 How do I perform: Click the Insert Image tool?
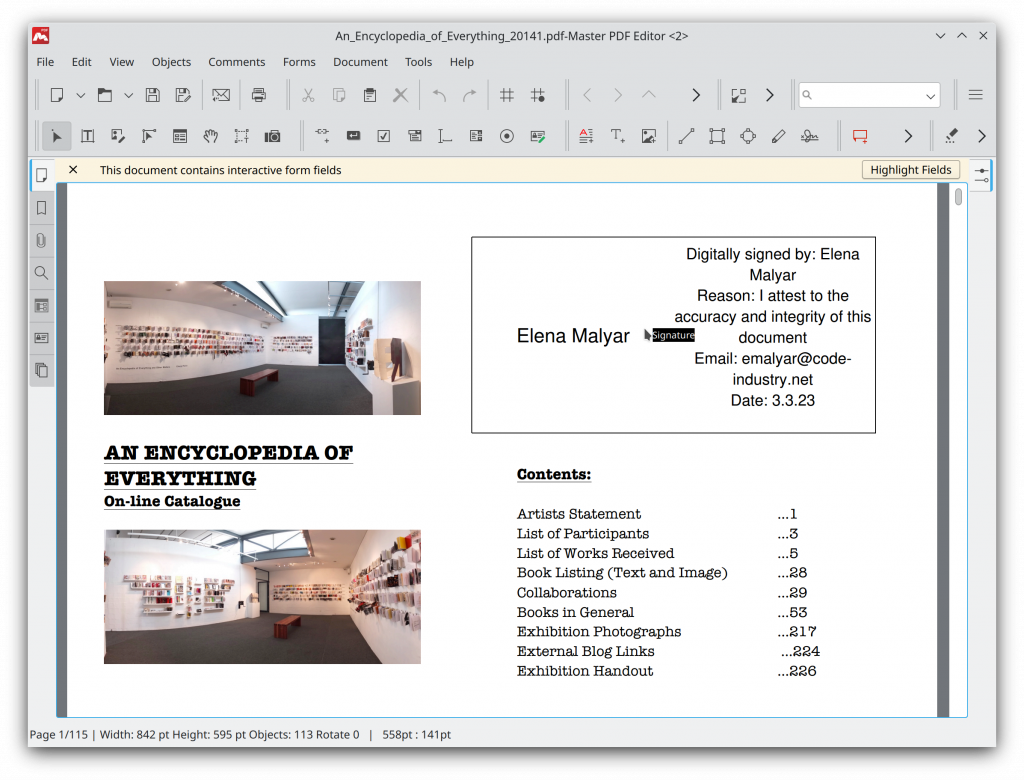coord(648,136)
